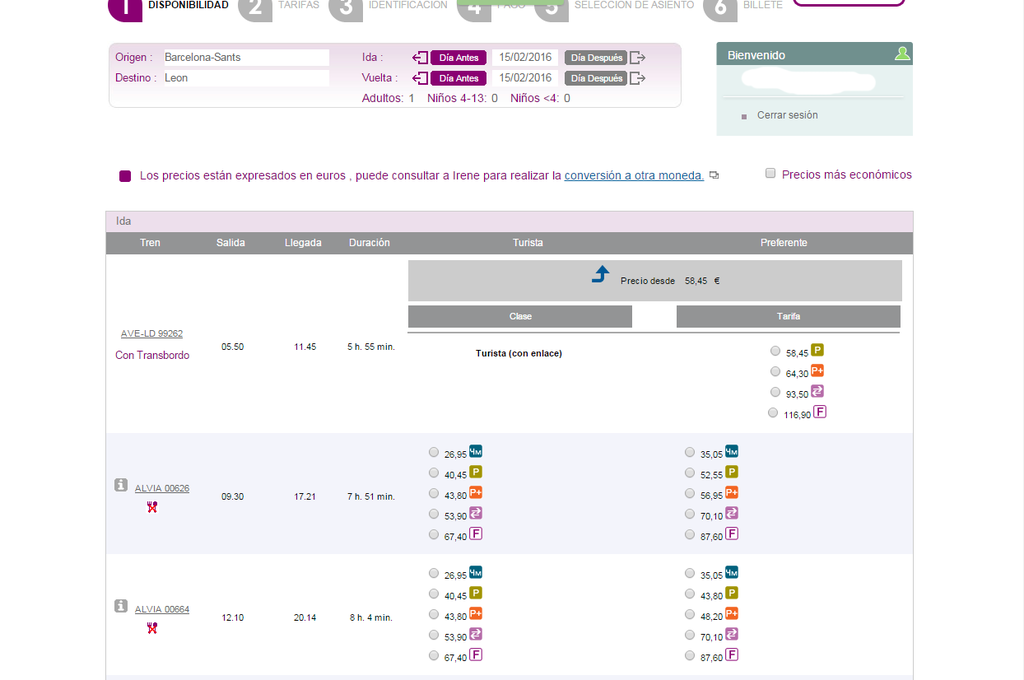This screenshot has width=1024, height=680.
Task: Click the P+ fare icon next to 64,30
Action: 817,370
